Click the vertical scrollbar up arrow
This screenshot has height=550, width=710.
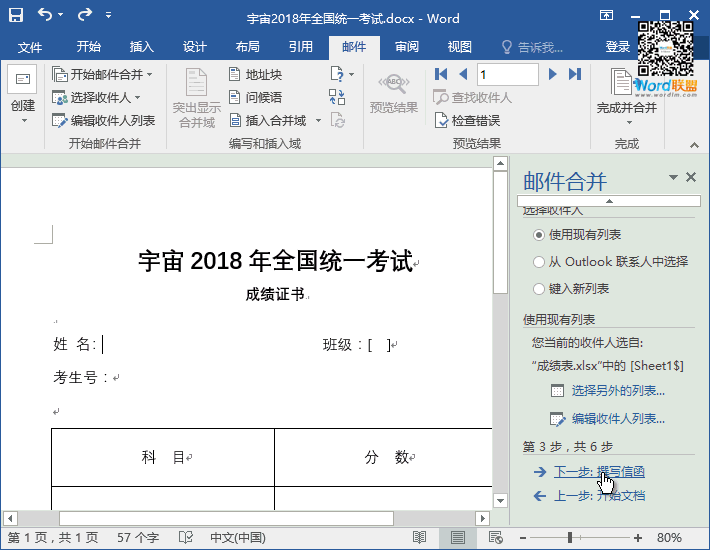pos(500,163)
